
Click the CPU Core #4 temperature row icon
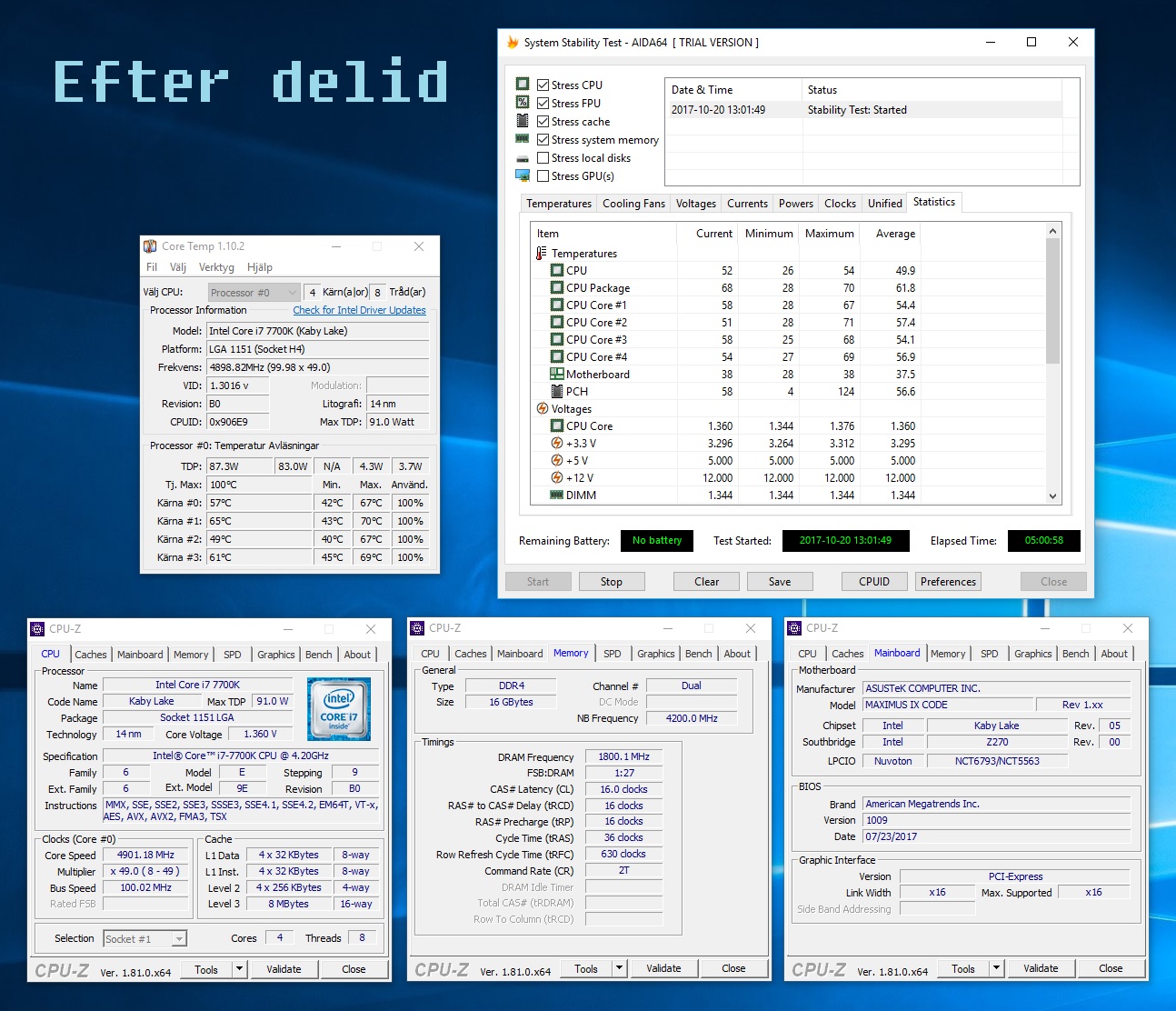pyautogui.click(x=557, y=356)
